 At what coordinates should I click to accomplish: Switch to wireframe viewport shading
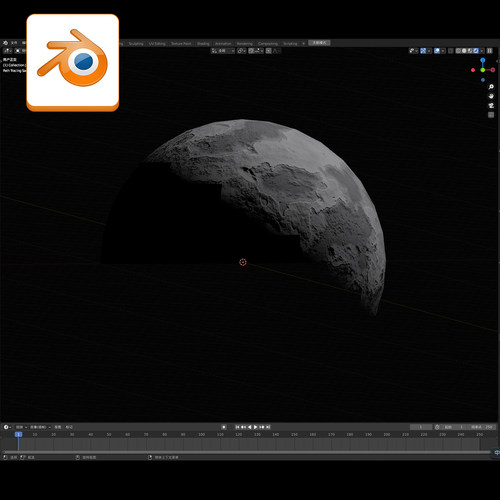coord(458,51)
